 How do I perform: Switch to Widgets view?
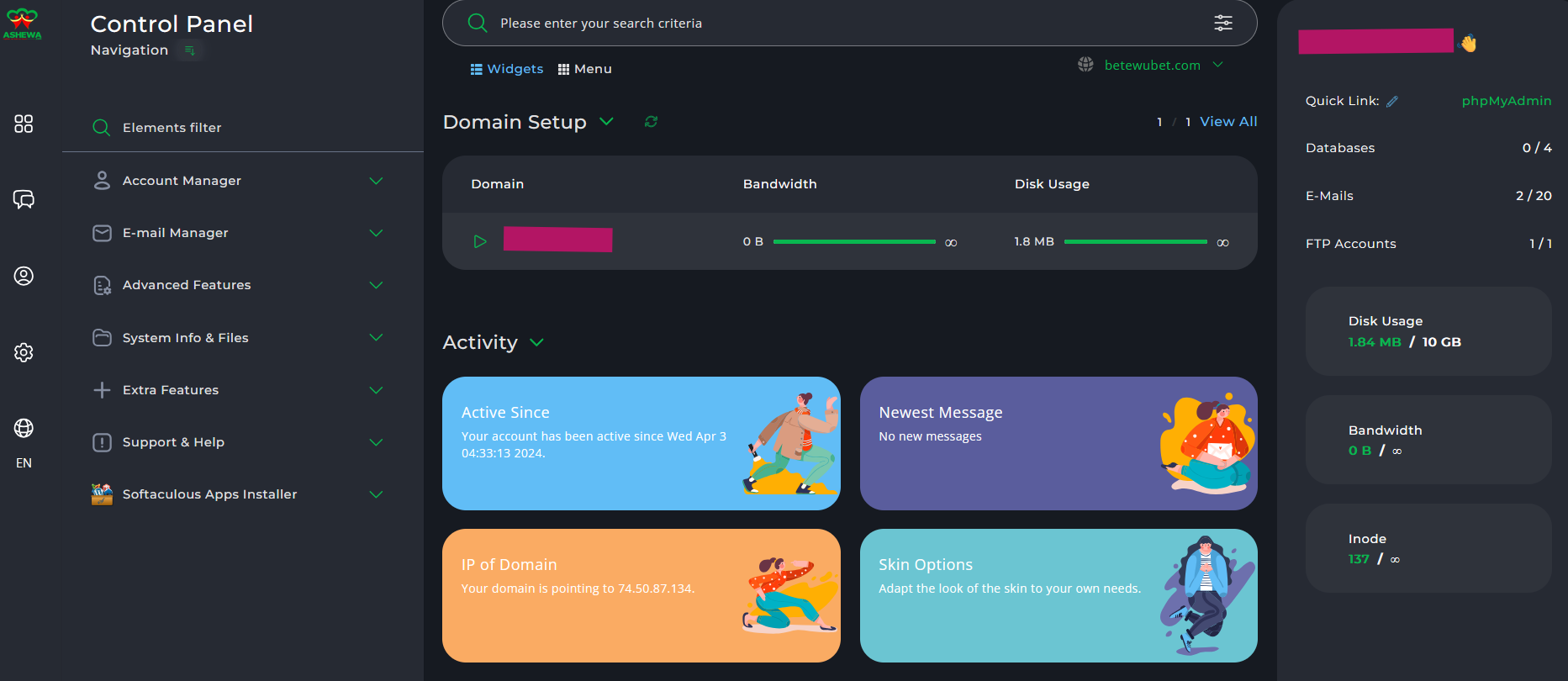click(x=507, y=69)
